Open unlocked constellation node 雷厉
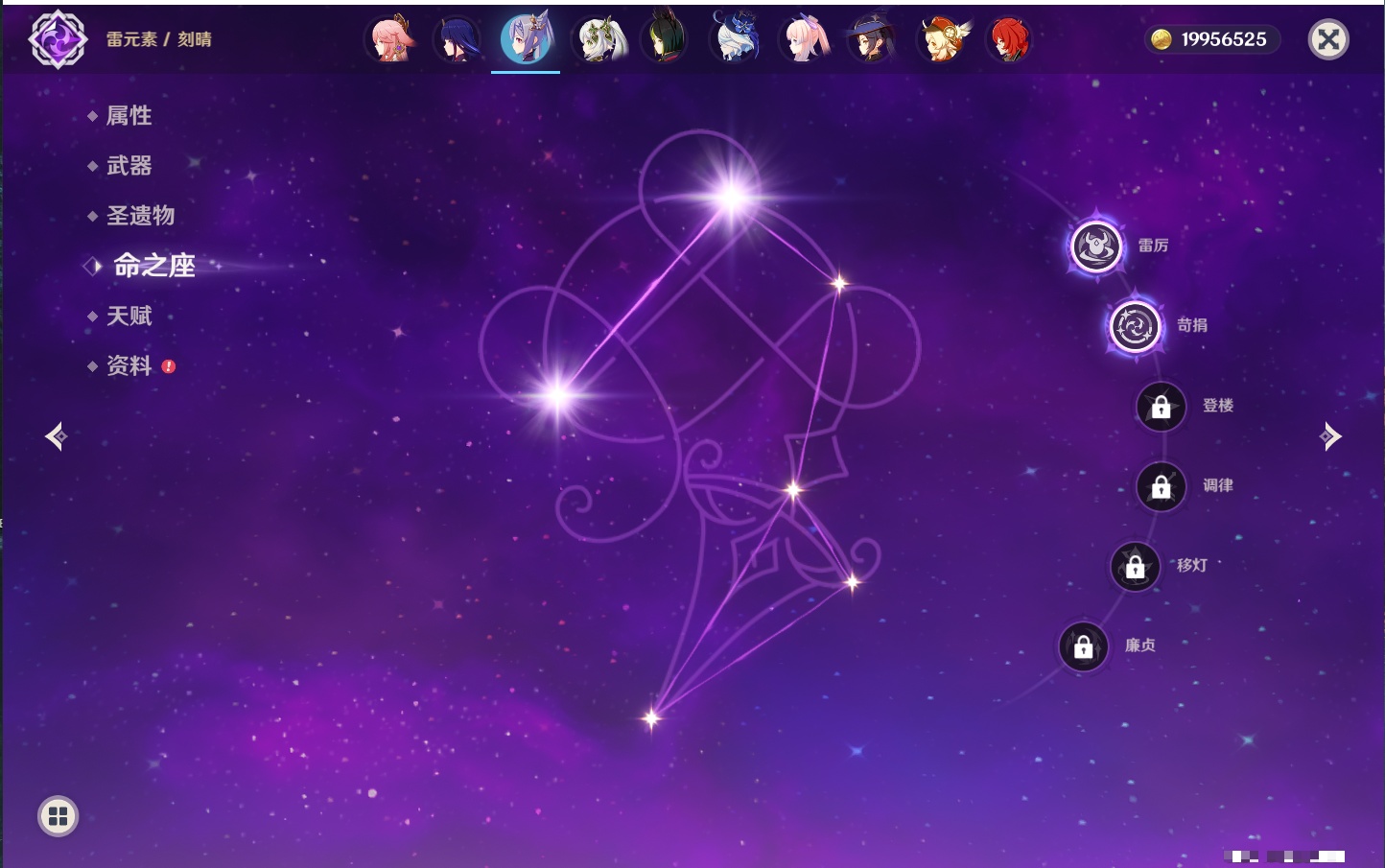 [1096, 246]
